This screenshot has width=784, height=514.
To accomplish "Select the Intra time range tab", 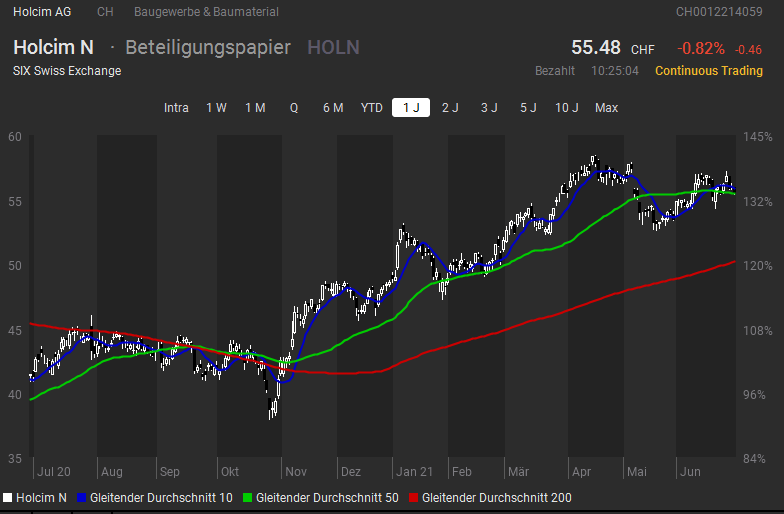I will click(x=176, y=108).
